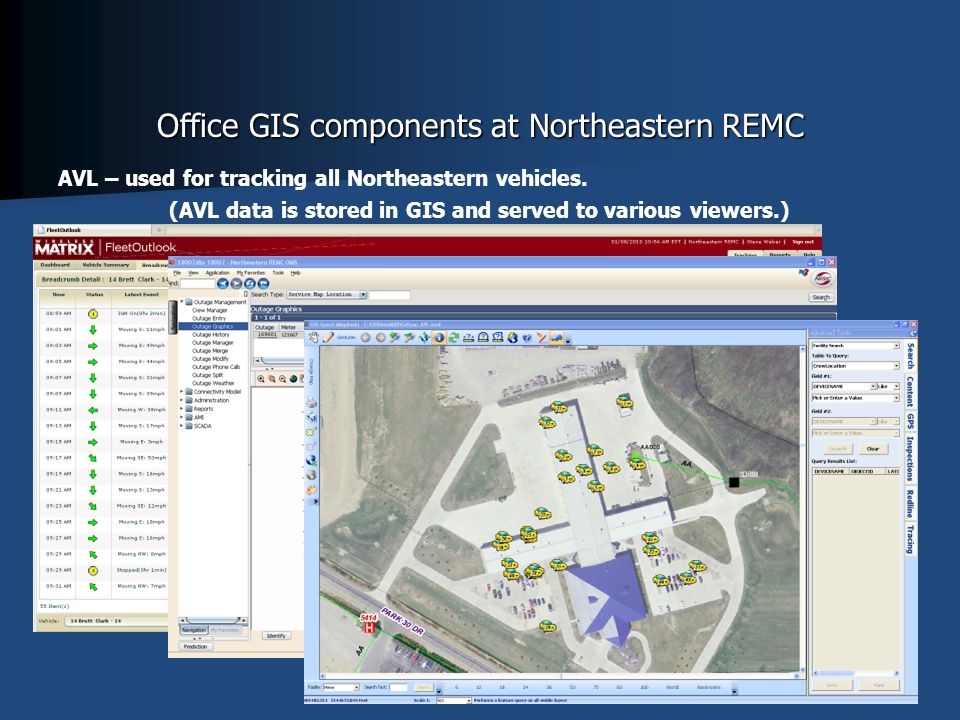
Task: Select Crew Manager in the OMS tree
Action: coord(209,310)
